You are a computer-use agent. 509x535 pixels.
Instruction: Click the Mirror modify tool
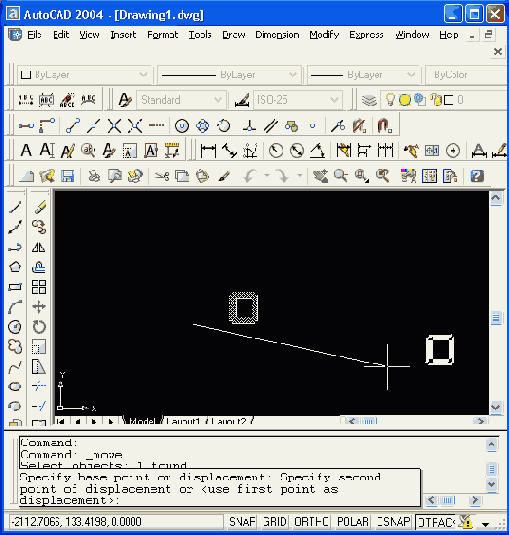coord(39,247)
